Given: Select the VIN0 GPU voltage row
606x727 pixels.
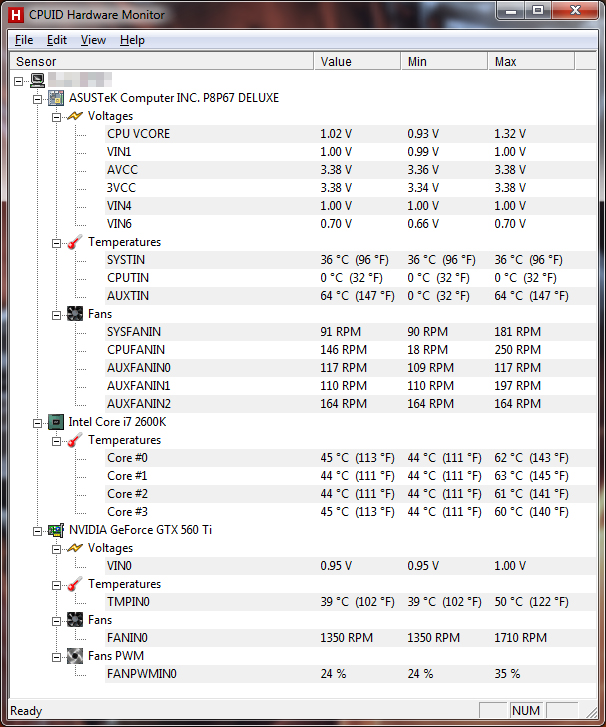Looking at the screenshot, I should tap(351, 566).
